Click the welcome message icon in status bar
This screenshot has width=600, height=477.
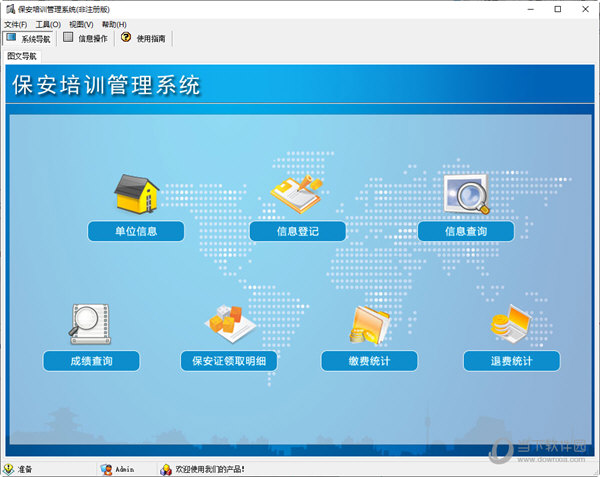pyautogui.click(x=166, y=469)
